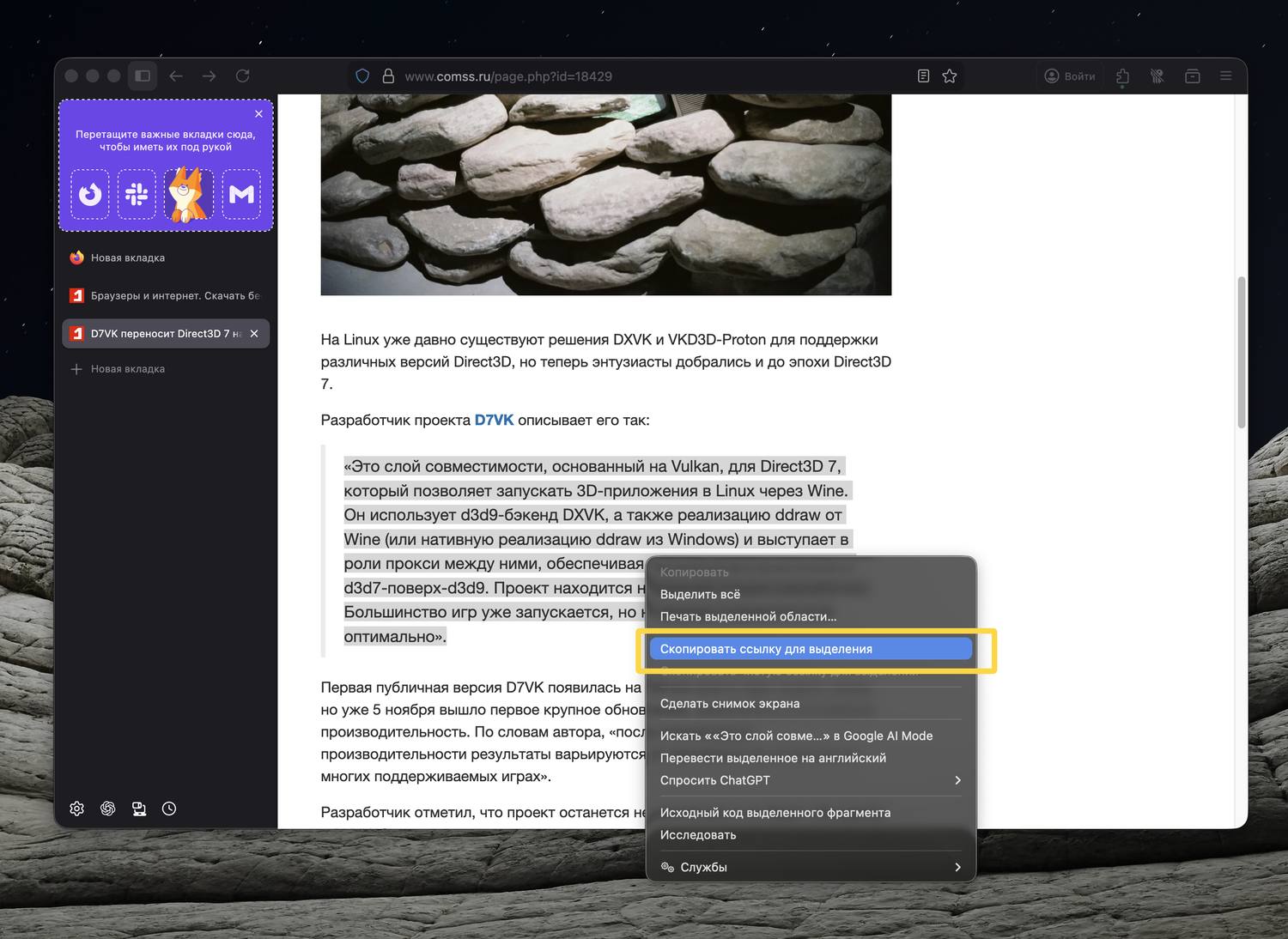This screenshot has height=939, width=1288.
Task: Click the page vertical scrollbar thumb
Action: tap(1241, 352)
